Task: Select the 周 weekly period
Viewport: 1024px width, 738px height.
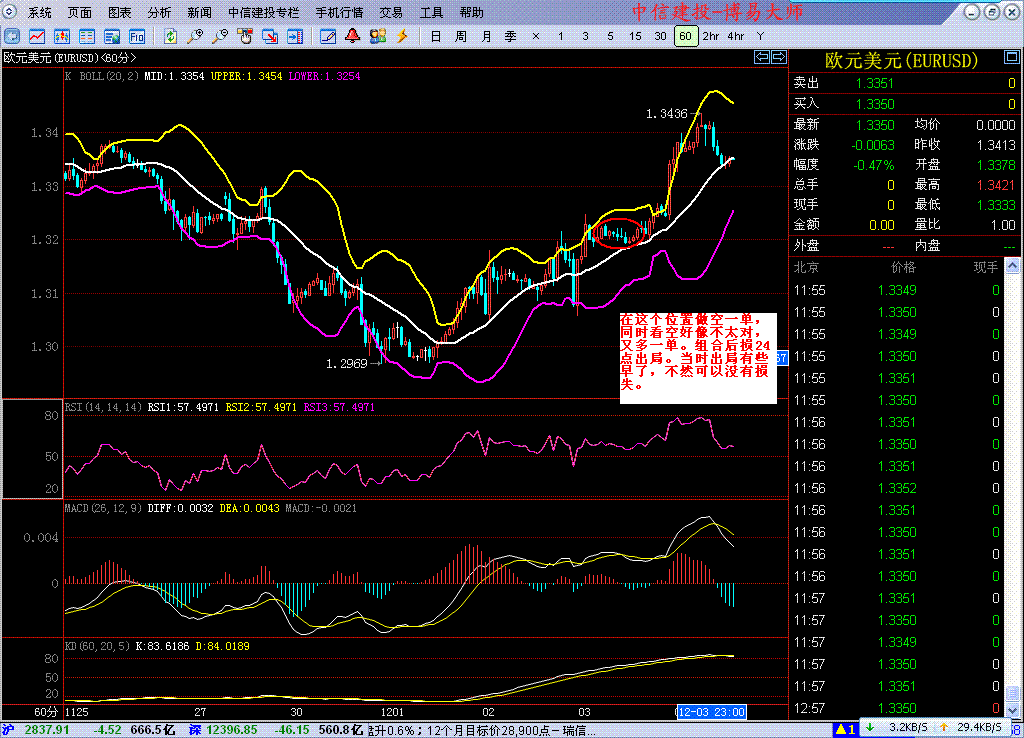Action: (461, 37)
